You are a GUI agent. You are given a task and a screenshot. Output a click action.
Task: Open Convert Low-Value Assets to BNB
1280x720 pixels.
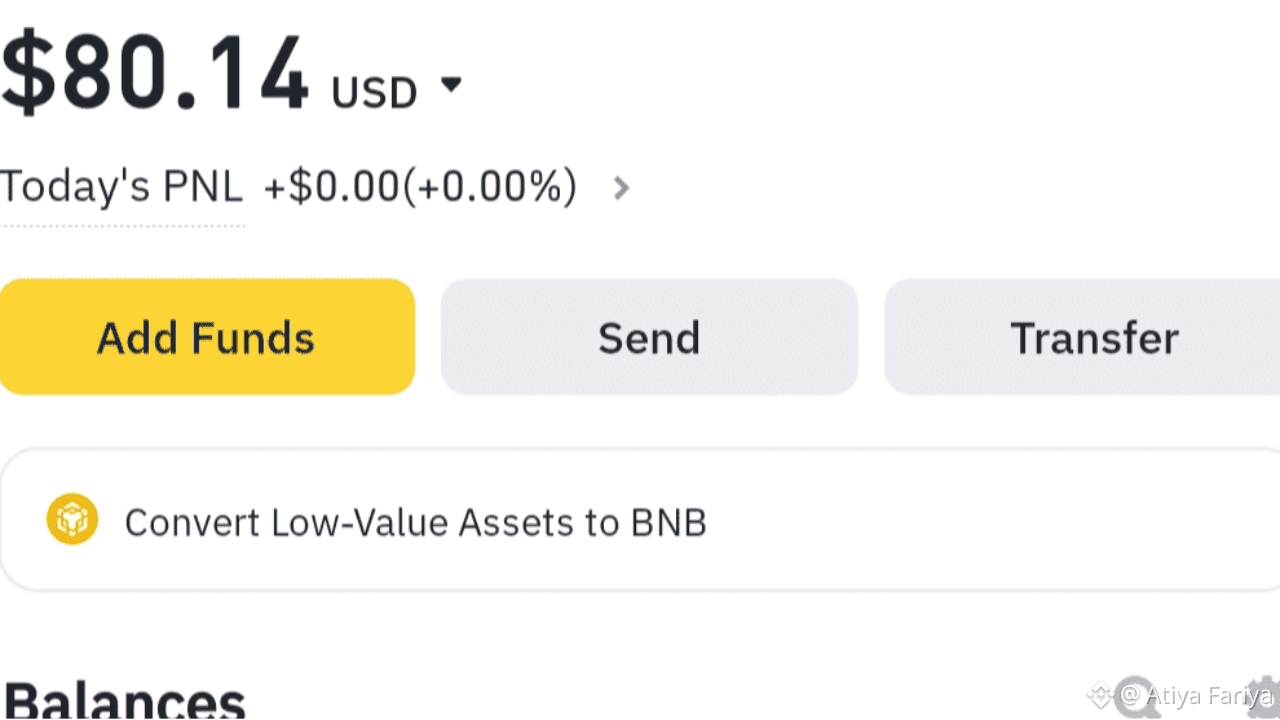(415, 522)
